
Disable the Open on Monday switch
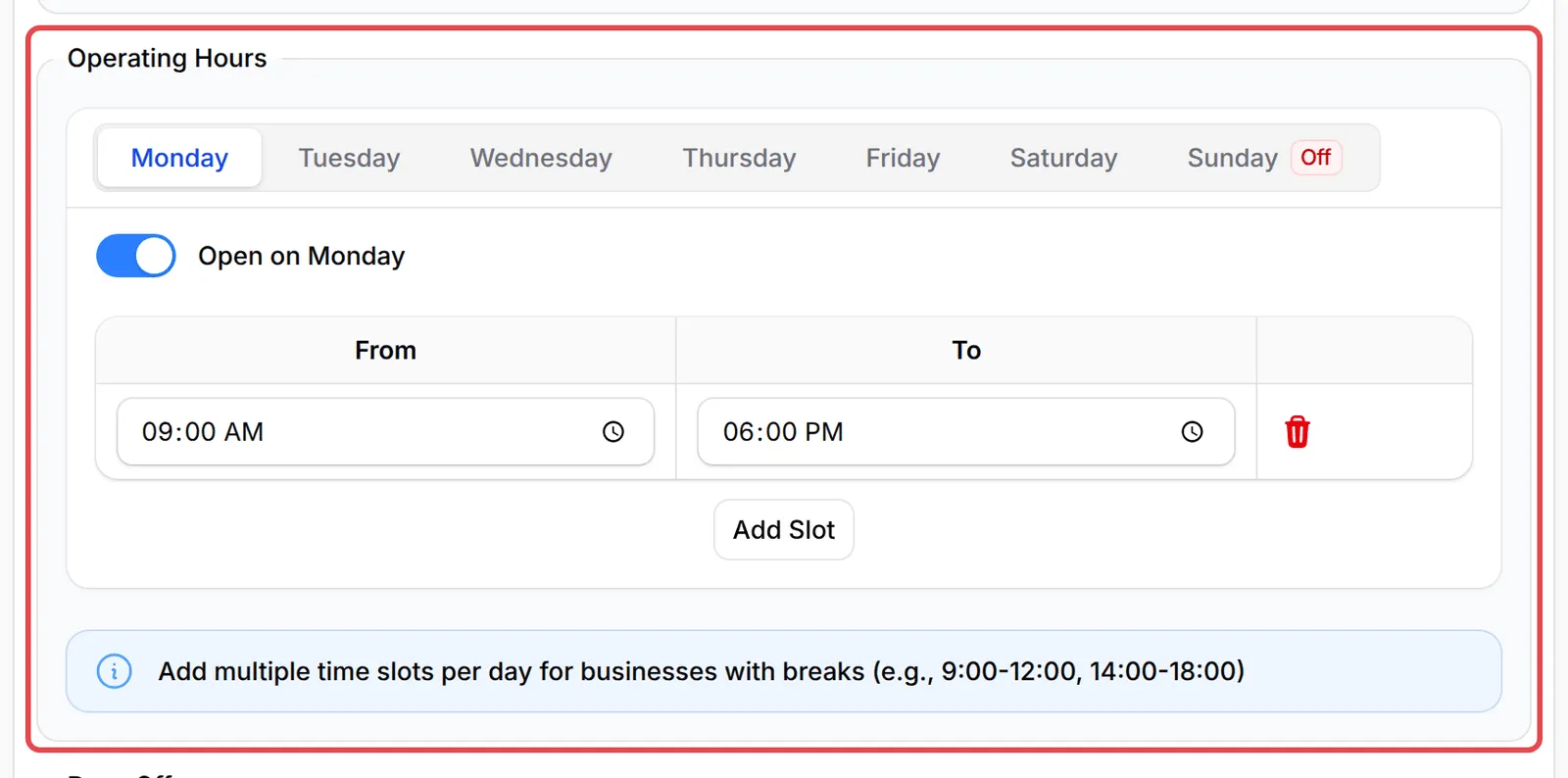[136, 256]
